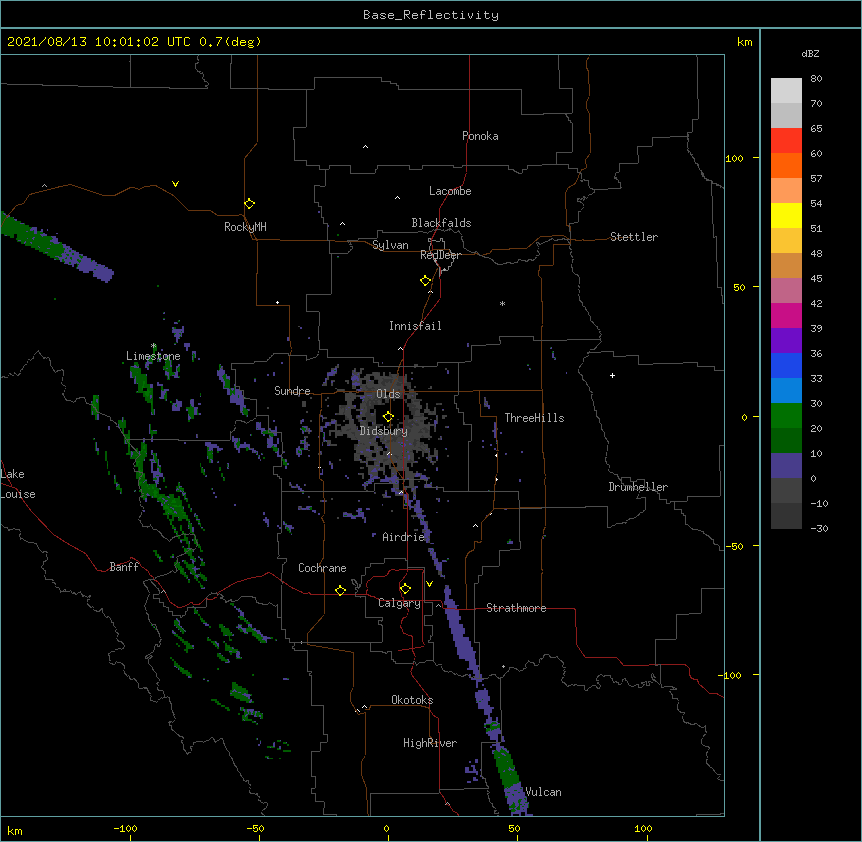Click the RockyMH label
This screenshot has height=842, width=862.
coord(245,227)
